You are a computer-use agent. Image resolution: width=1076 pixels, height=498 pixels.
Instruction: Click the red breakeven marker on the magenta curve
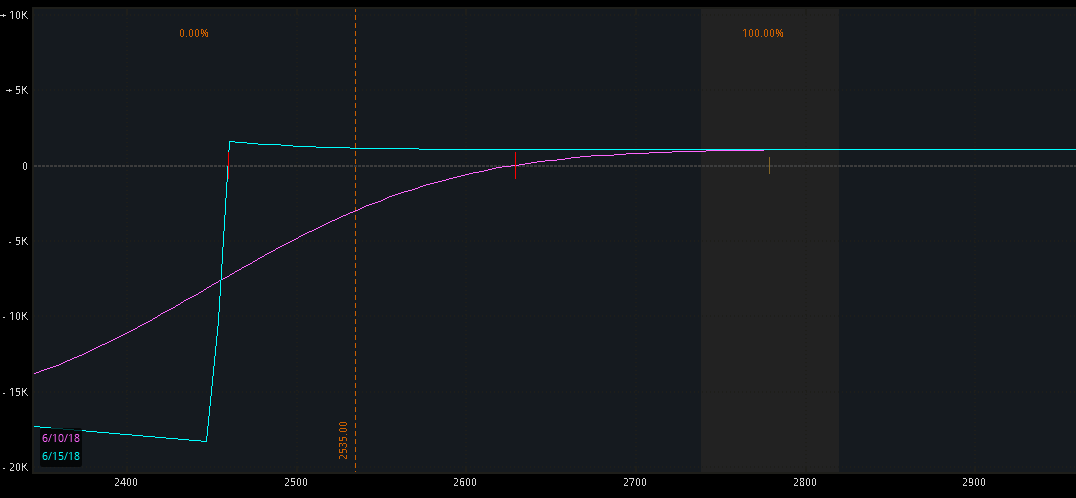tap(515, 165)
